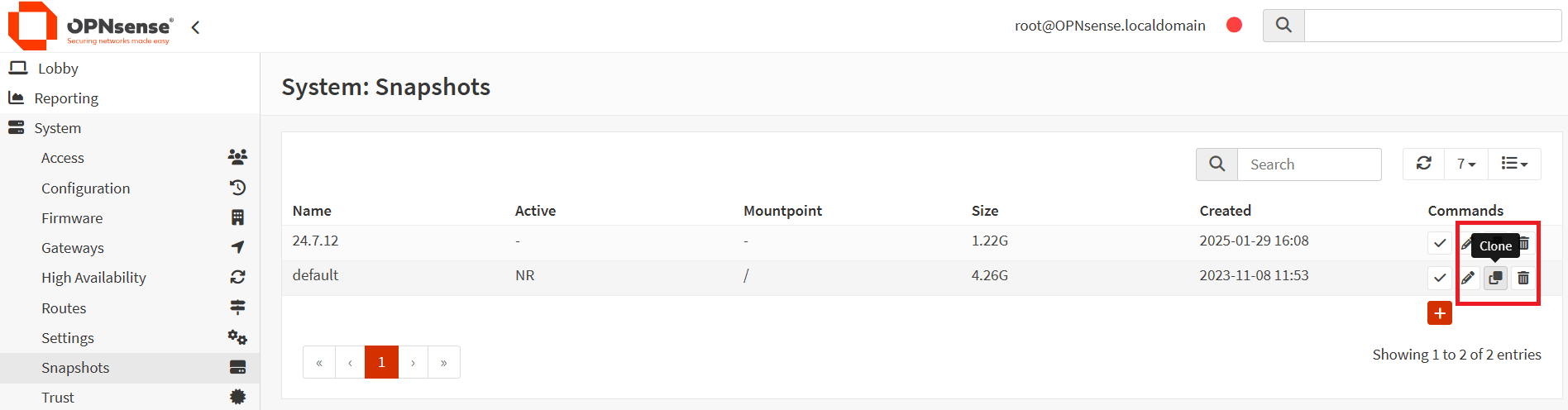This screenshot has width=1568, height=410.
Task: Edit the default snapshot using pencil icon
Action: pyautogui.click(x=1468, y=278)
